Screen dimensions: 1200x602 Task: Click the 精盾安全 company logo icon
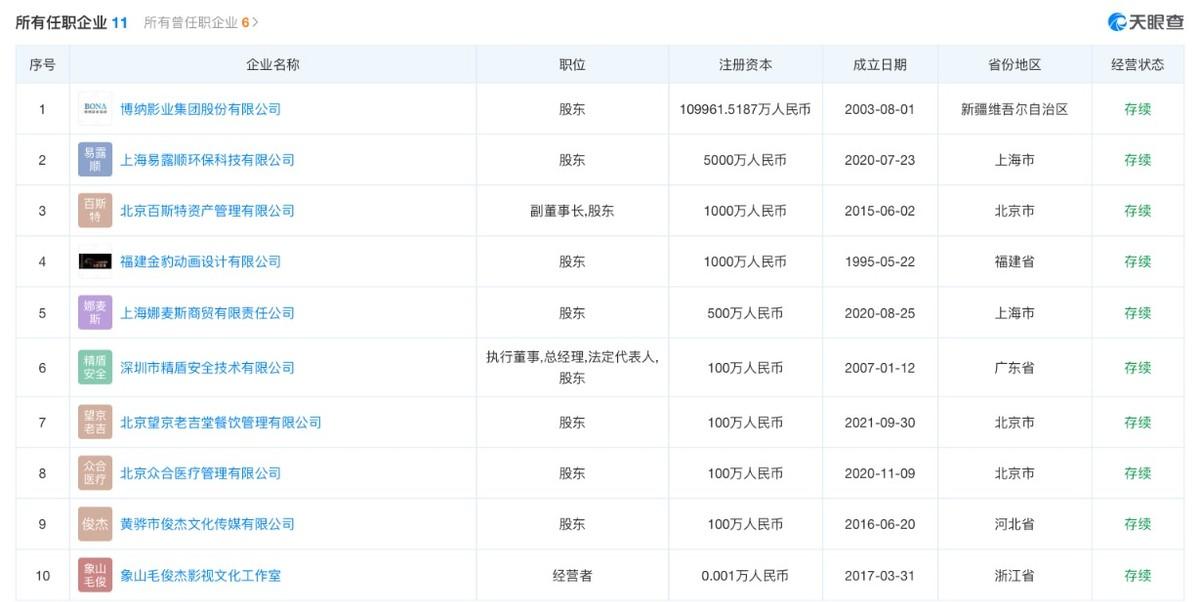(x=95, y=368)
